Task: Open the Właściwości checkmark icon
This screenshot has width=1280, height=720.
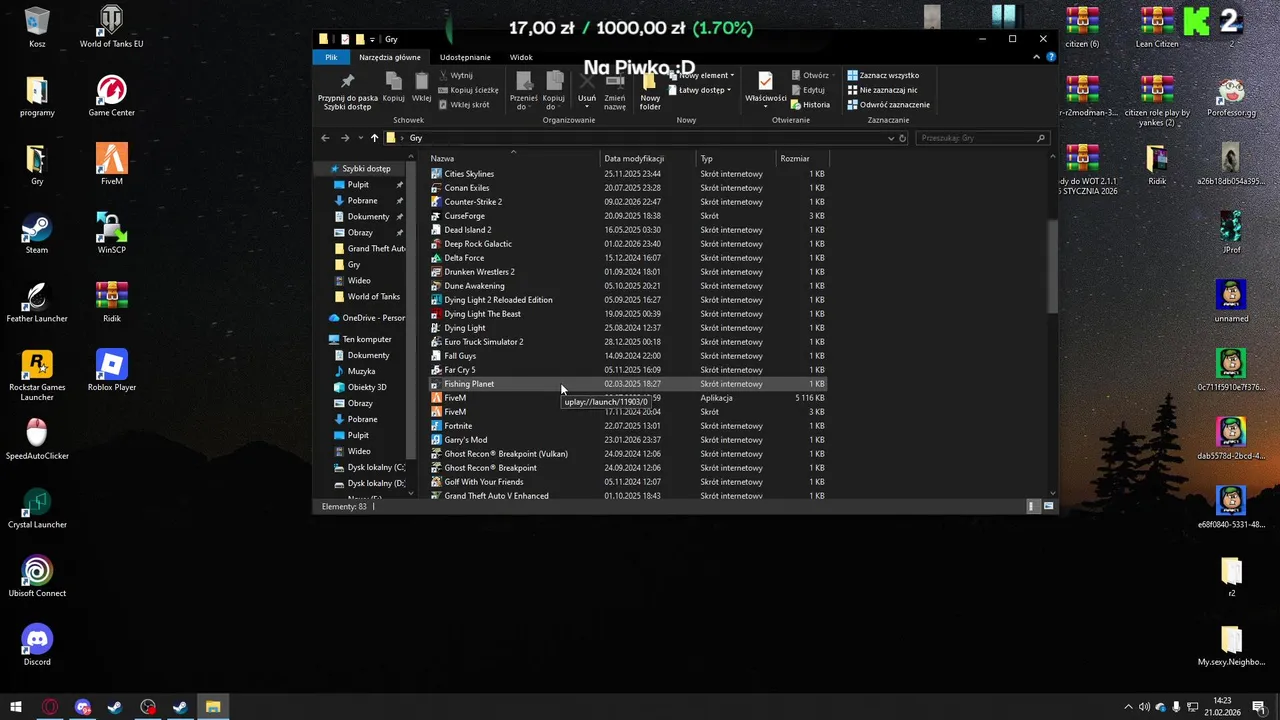Action: [765, 81]
